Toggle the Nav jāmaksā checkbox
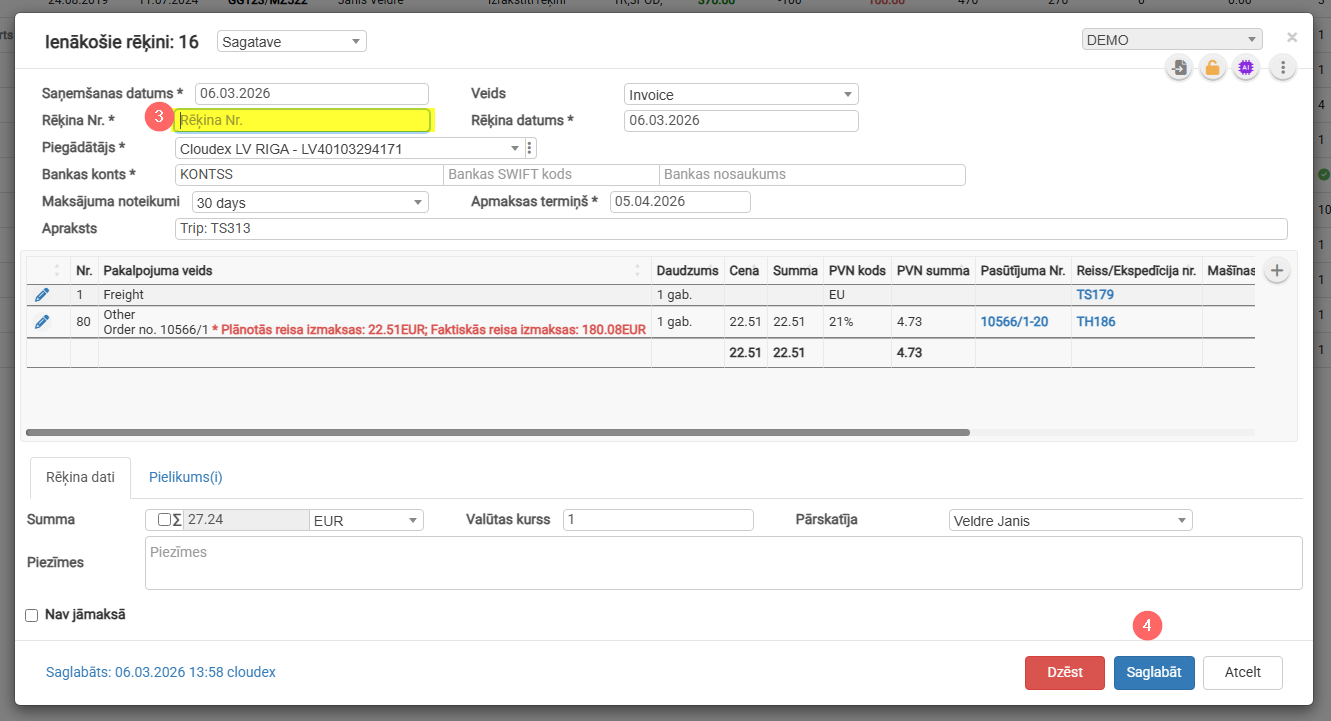The height and width of the screenshot is (721, 1331). coord(31,615)
